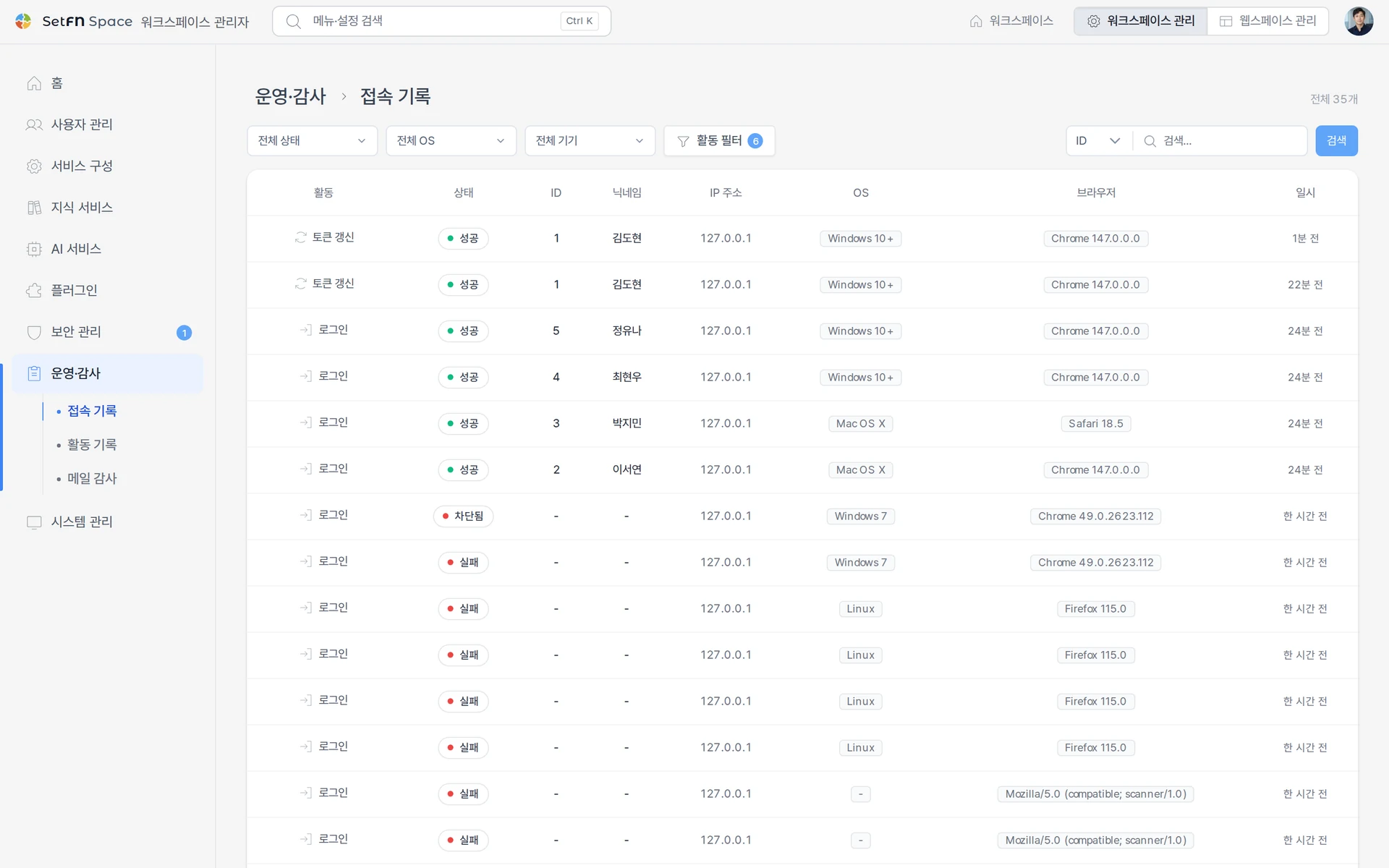Click the Ctrl K shortcut badge
Viewport: 1389px width, 868px height.
(x=579, y=21)
